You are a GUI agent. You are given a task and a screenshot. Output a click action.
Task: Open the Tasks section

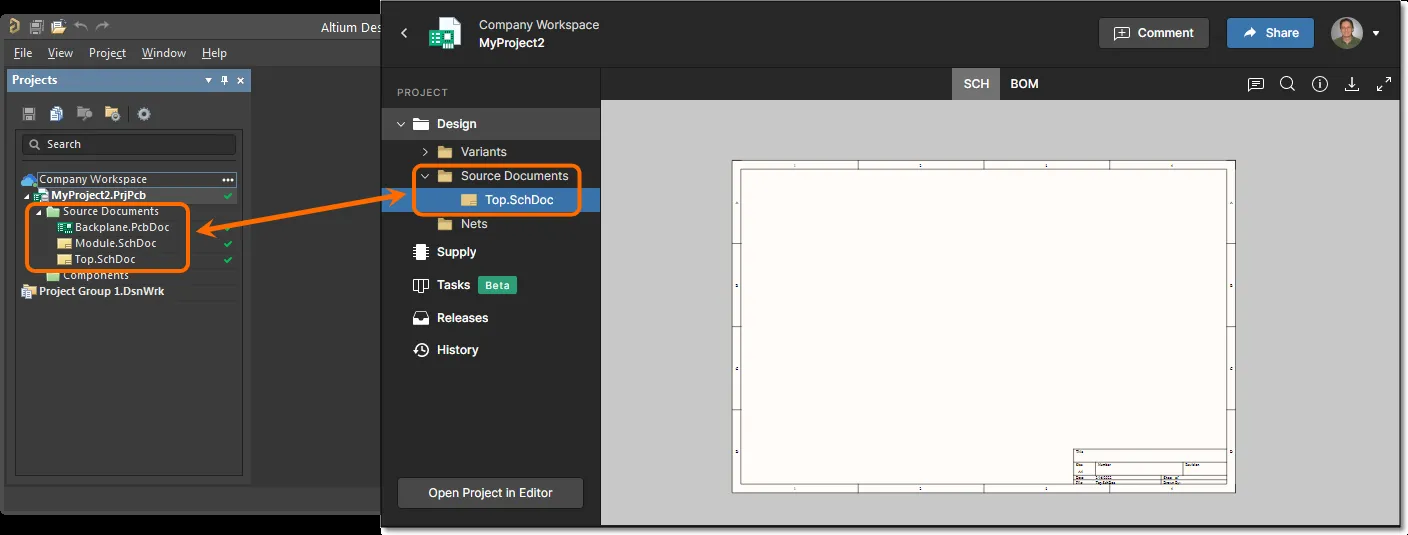point(453,285)
